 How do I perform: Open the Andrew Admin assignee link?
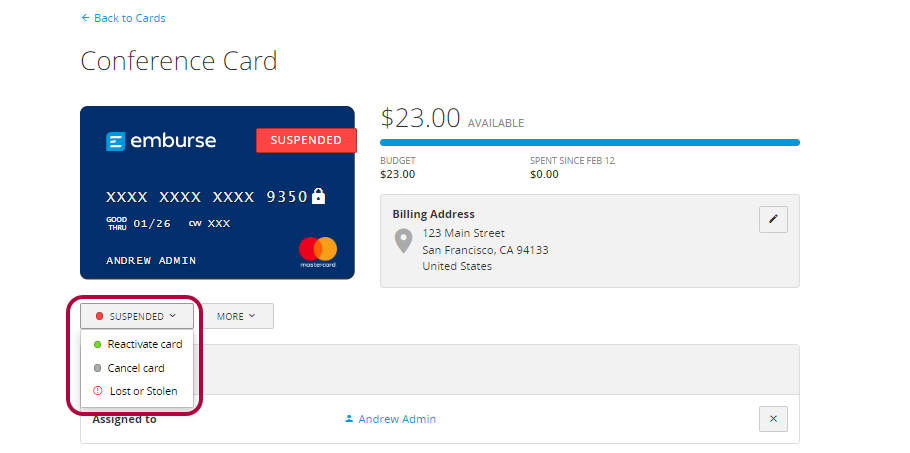tap(397, 419)
